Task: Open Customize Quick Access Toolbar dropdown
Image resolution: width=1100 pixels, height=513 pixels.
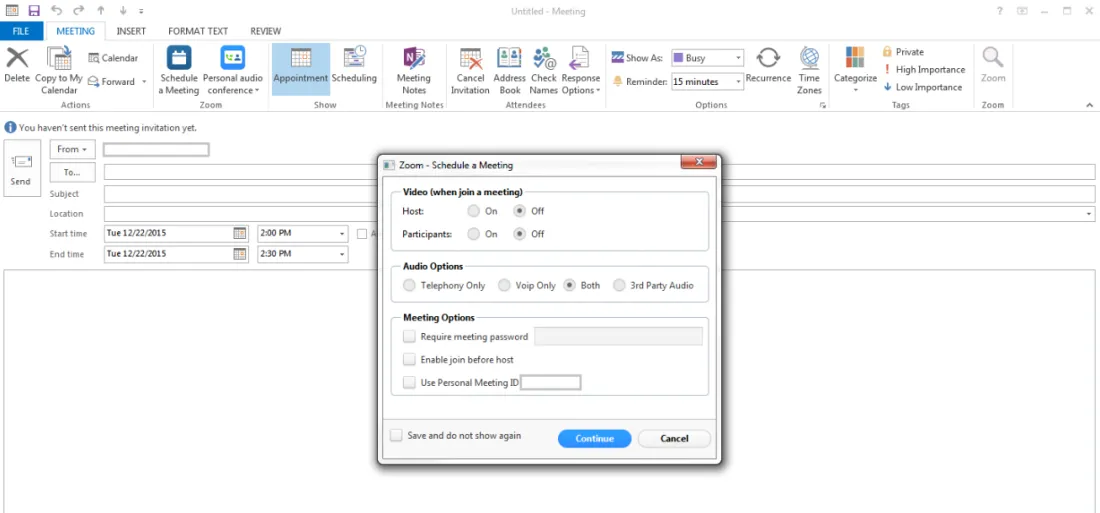Action: [142, 11]
